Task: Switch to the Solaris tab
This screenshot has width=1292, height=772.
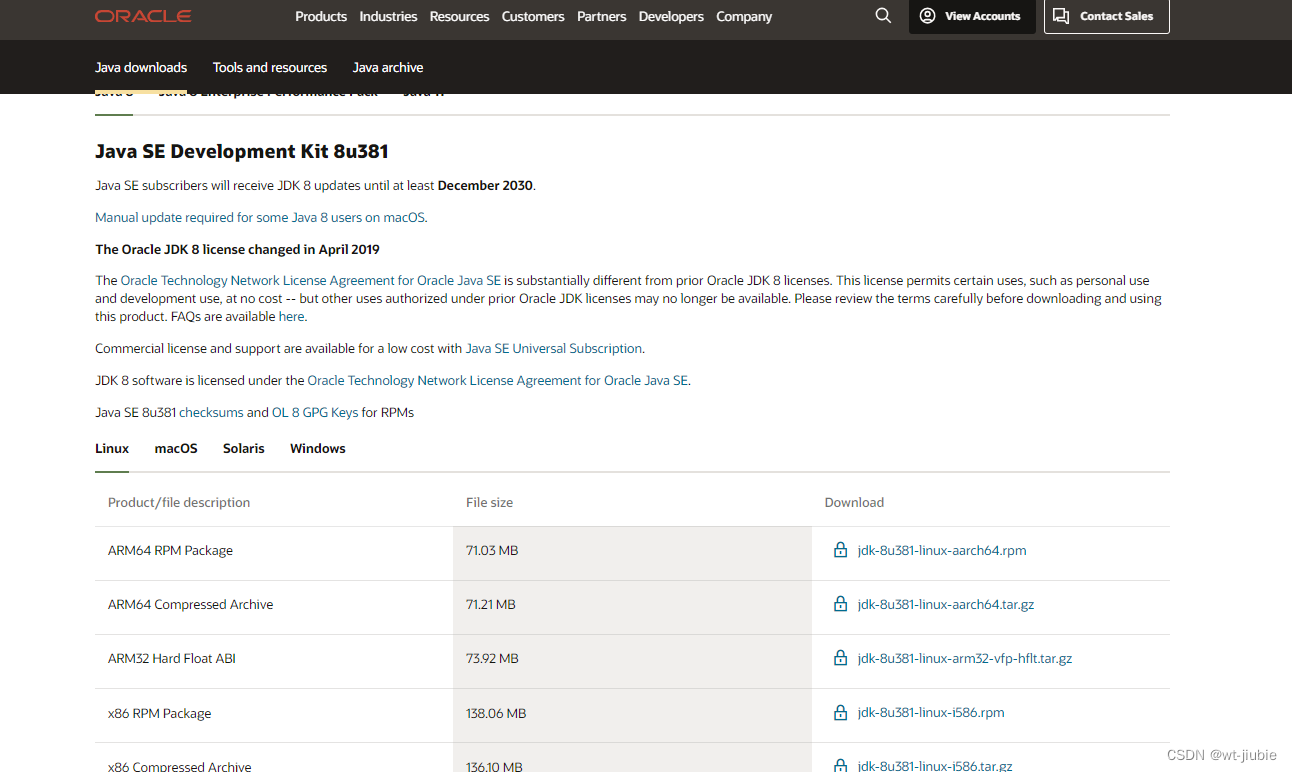Action: pos(244,448)
